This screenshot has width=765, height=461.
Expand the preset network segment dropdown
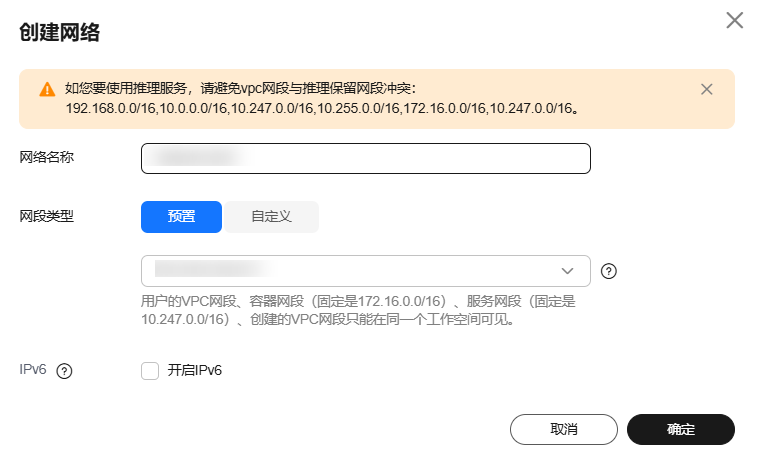[x=365, y=271]
